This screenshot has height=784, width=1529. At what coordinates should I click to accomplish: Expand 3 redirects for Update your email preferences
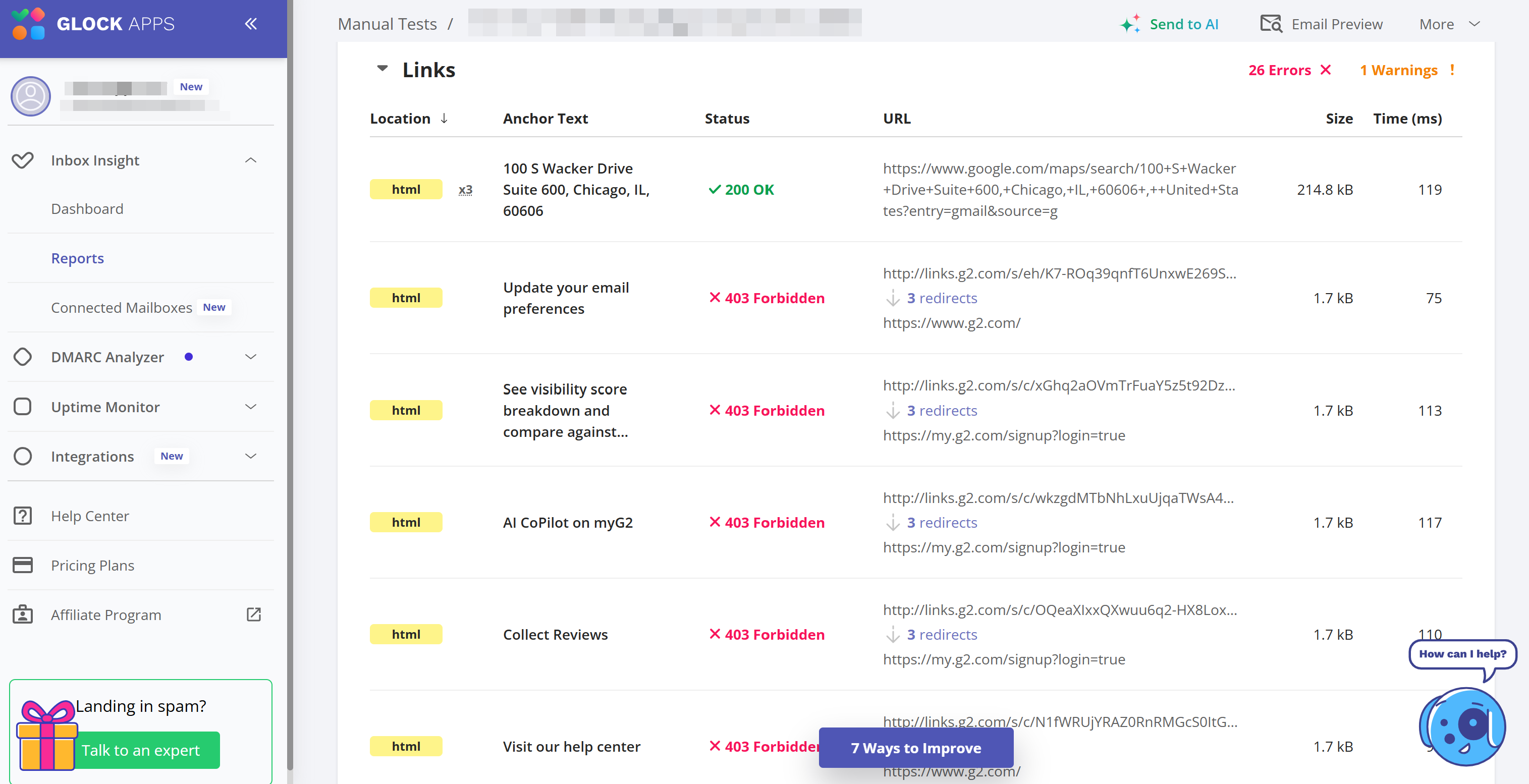[942, 298]
